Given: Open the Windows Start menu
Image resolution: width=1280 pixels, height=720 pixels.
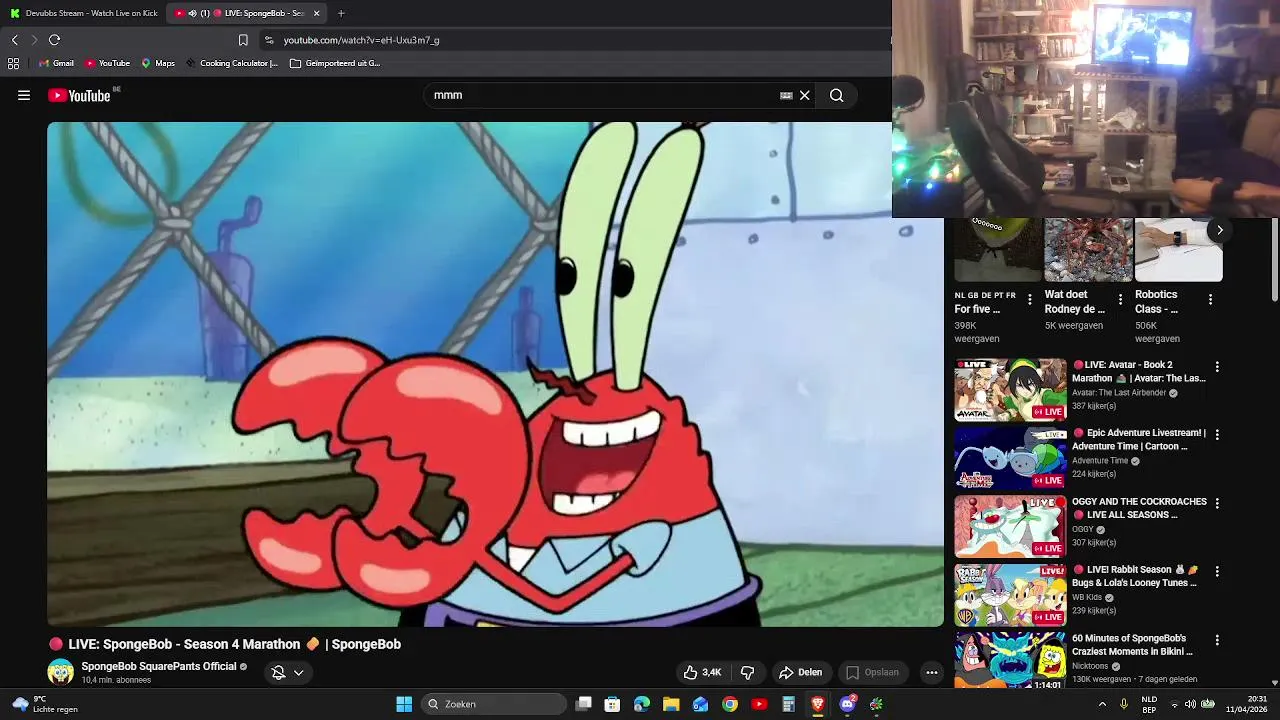Looking at the screenshot, I should point(404,704).
